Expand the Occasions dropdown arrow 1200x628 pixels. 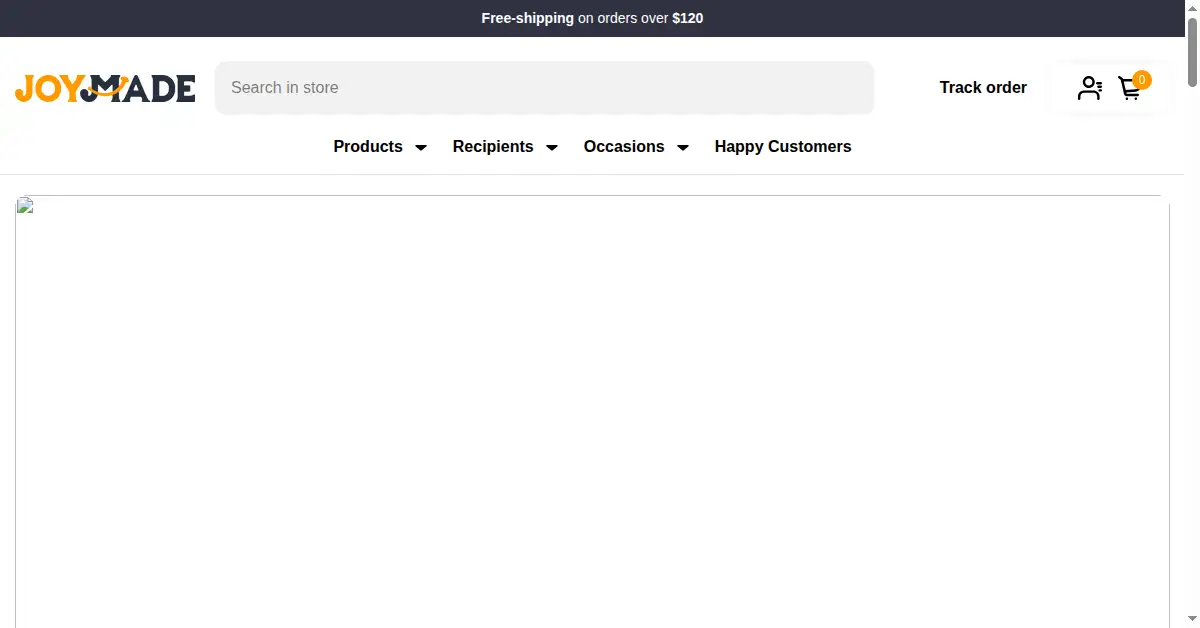point(683,147)
